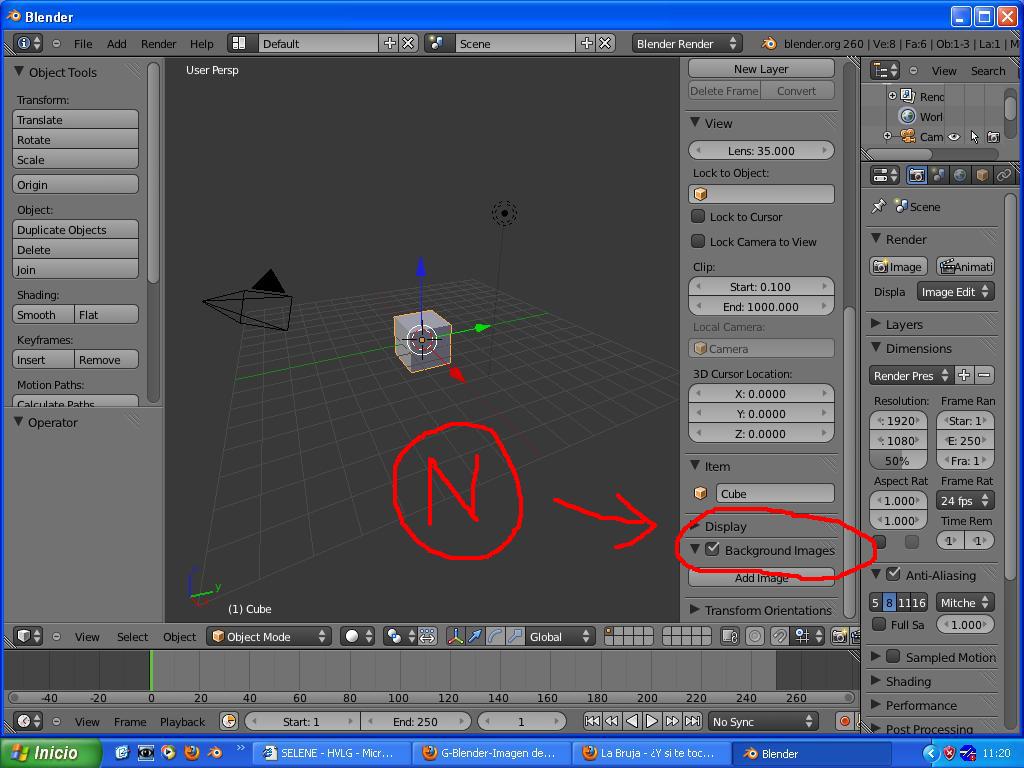1024x768 pixels.
Task: Open the Properties editor type selector
Action: click(885, 174)
